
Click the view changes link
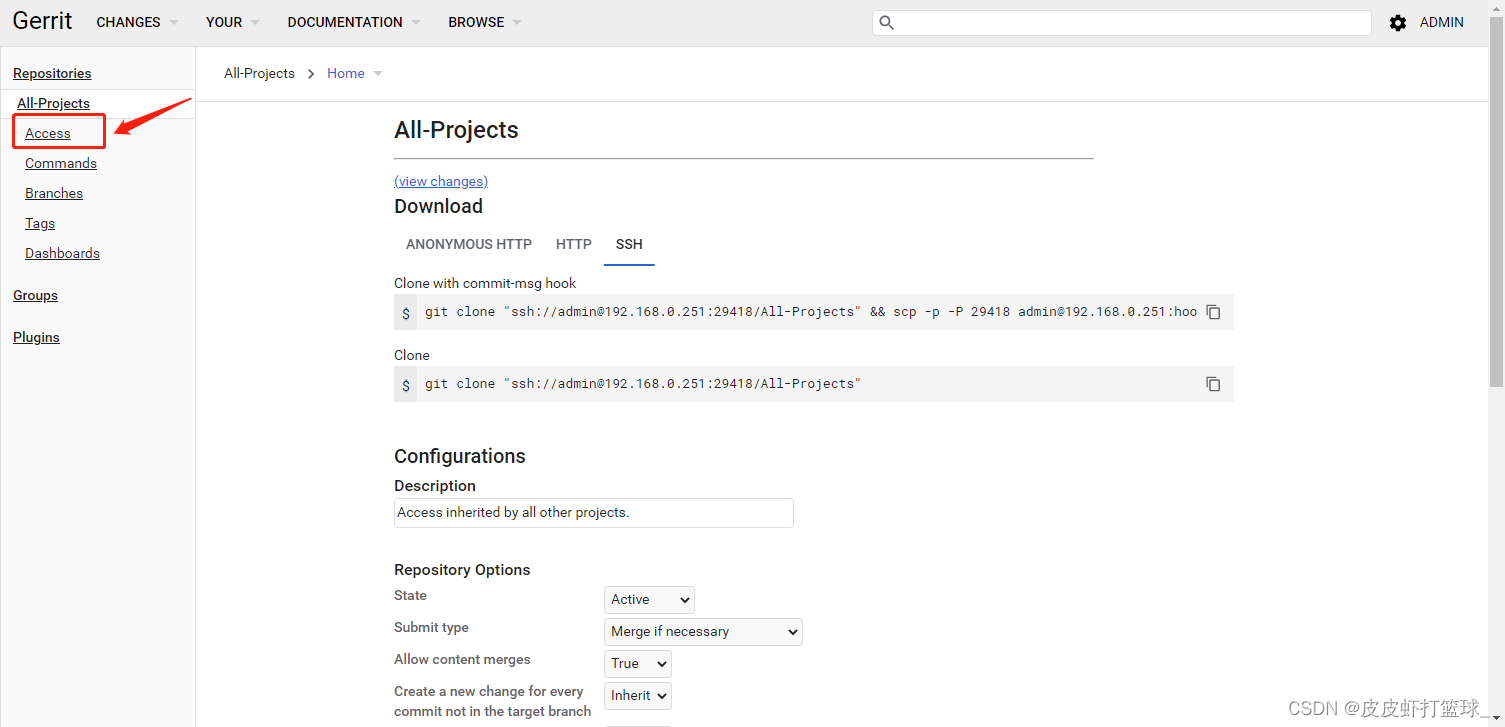pos(441,181)
